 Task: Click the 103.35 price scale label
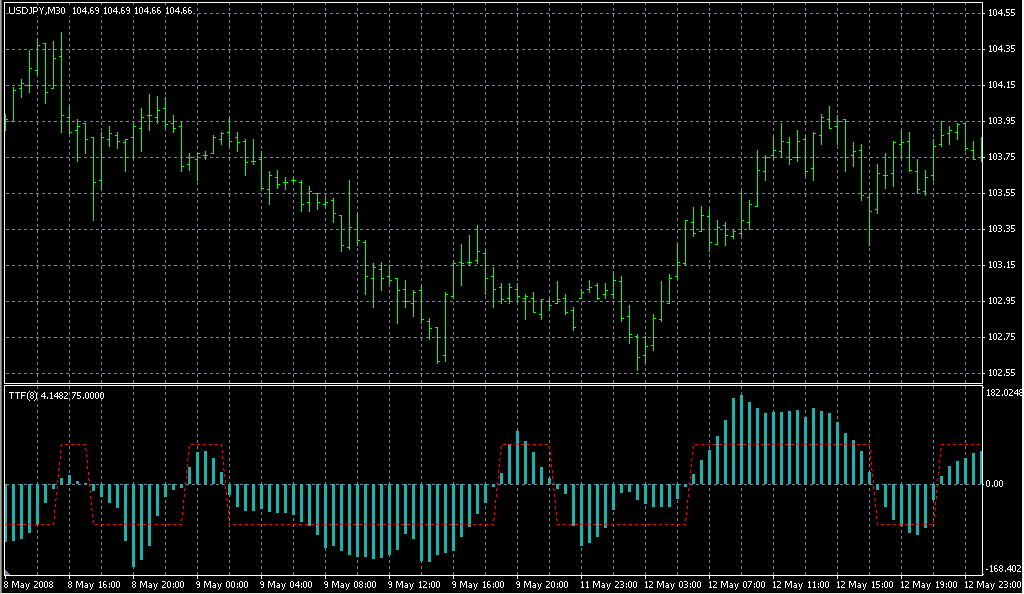pyautogui.click(x=1002, y=229)
